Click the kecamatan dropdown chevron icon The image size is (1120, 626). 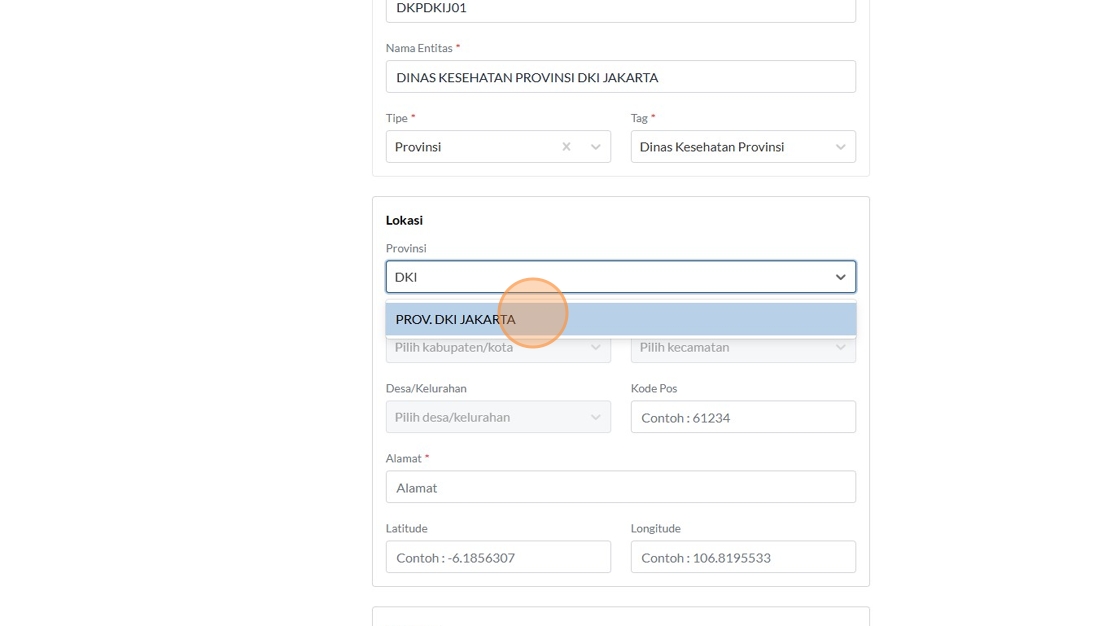tap(841, 348)
